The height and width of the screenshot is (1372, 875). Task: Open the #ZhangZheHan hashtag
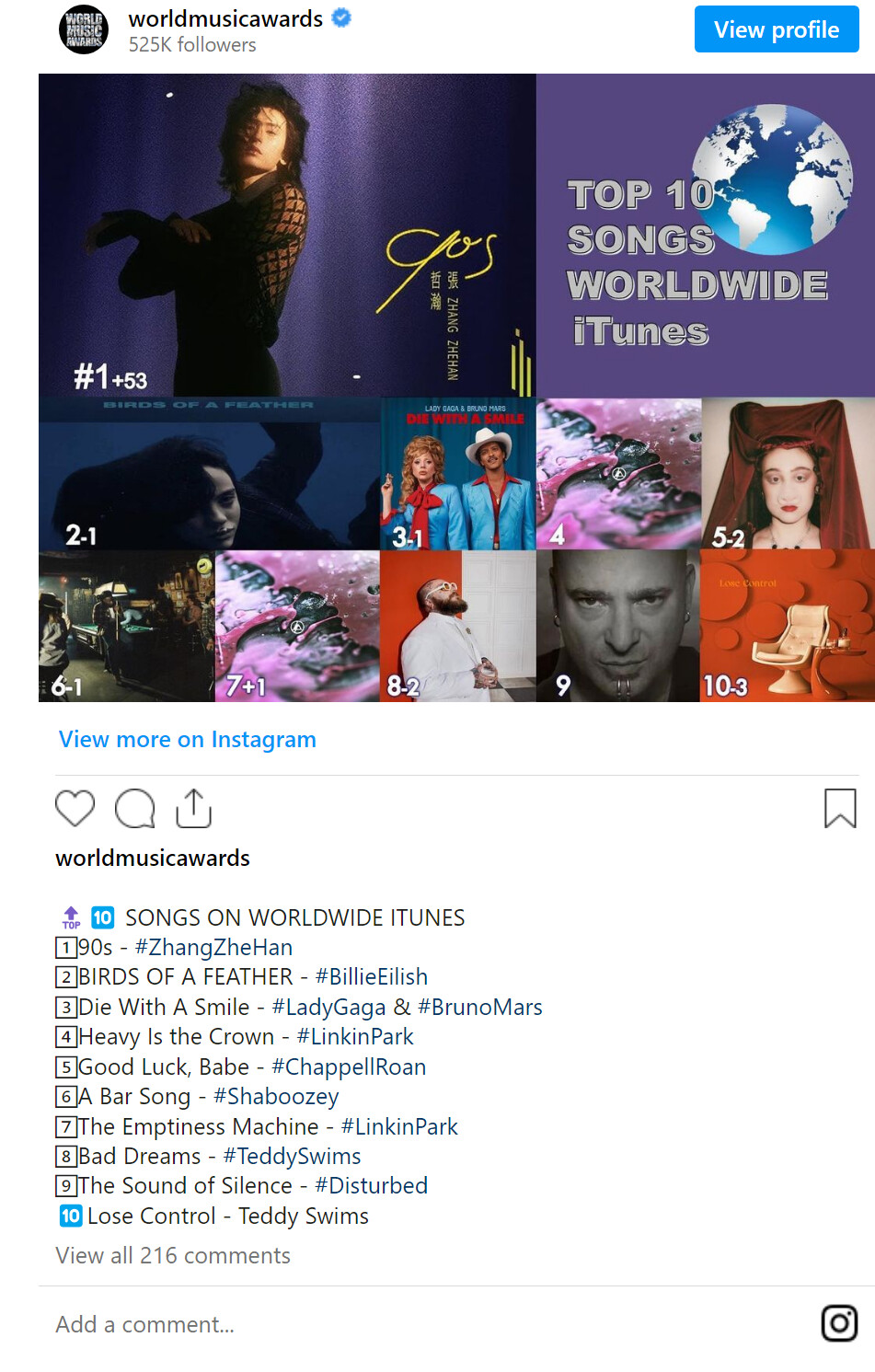coord(213,947)
